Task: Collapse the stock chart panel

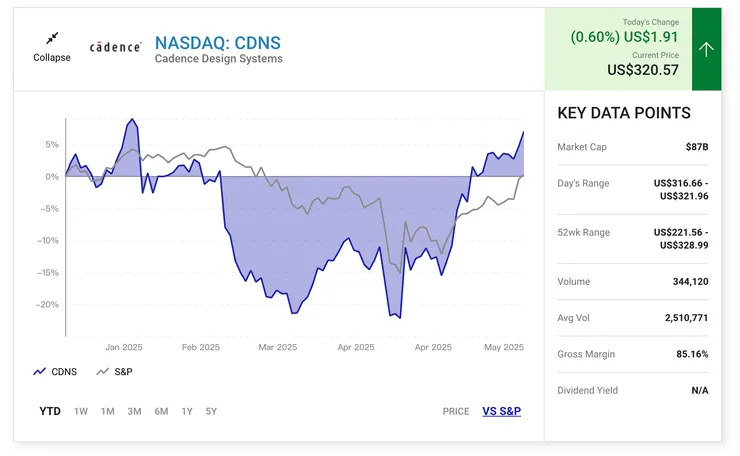Action: coord(52,57)
